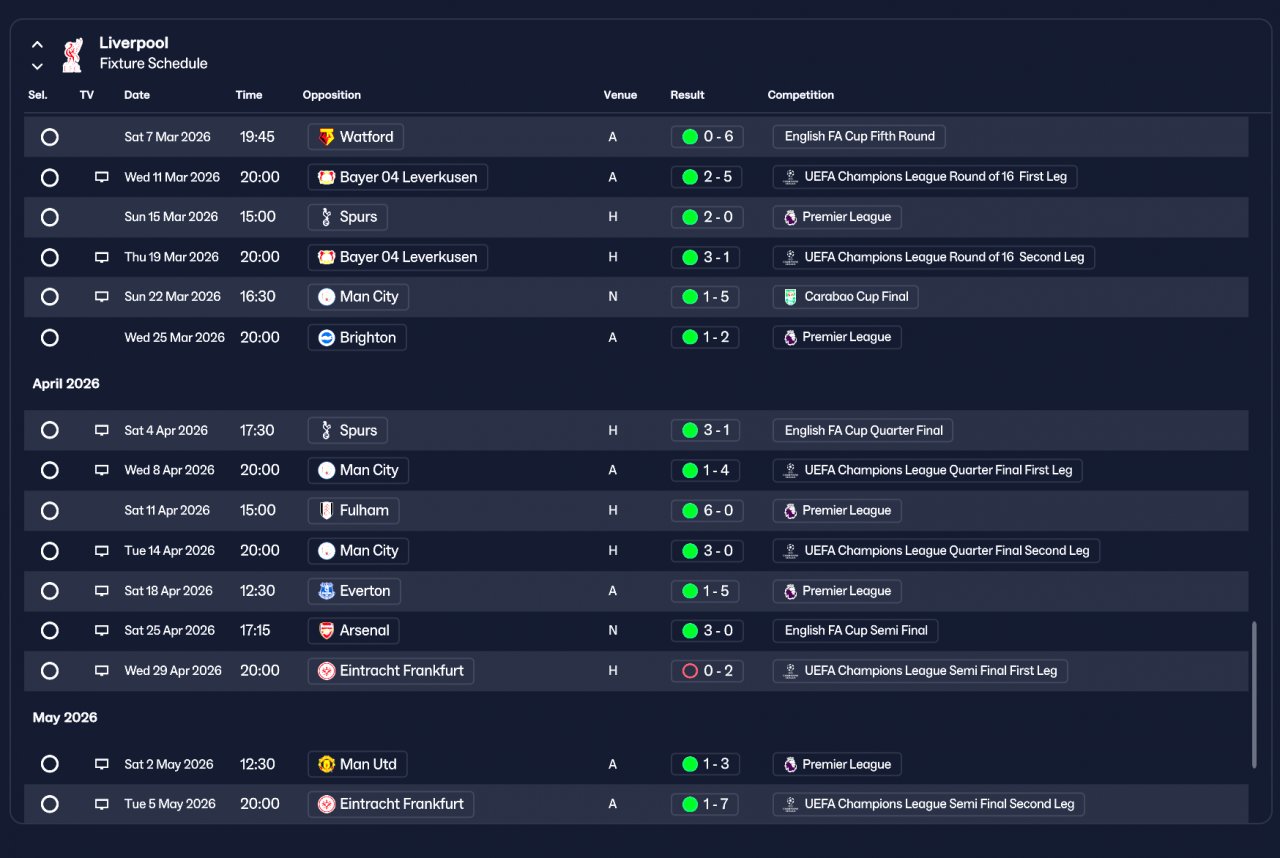The width and height of the screenshot is (1280, 858).
Task: Open the 1 - 5 Carabao Cup Final result
Action: coord(707,297)
